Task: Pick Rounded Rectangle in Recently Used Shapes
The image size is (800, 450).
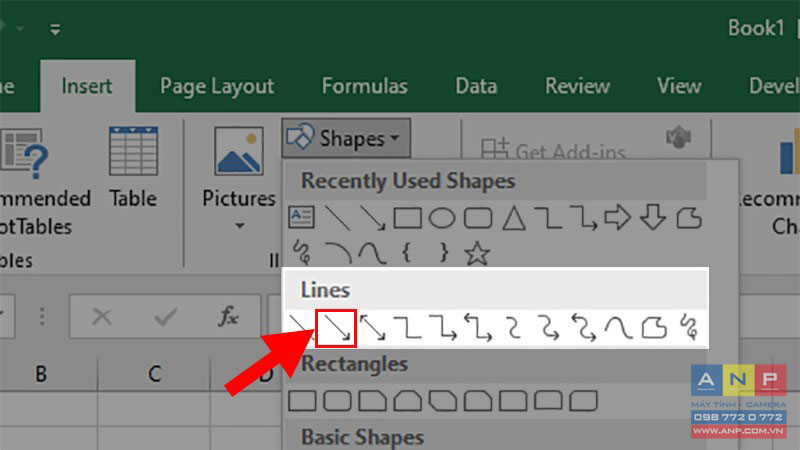Action: pyautogui.click(x=478, y=218)
